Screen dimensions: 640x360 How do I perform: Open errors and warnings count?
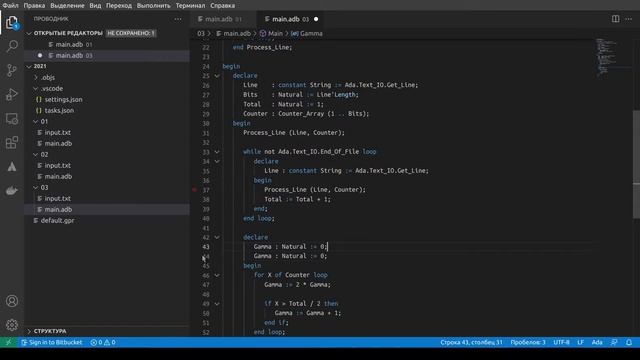[102, 342]
